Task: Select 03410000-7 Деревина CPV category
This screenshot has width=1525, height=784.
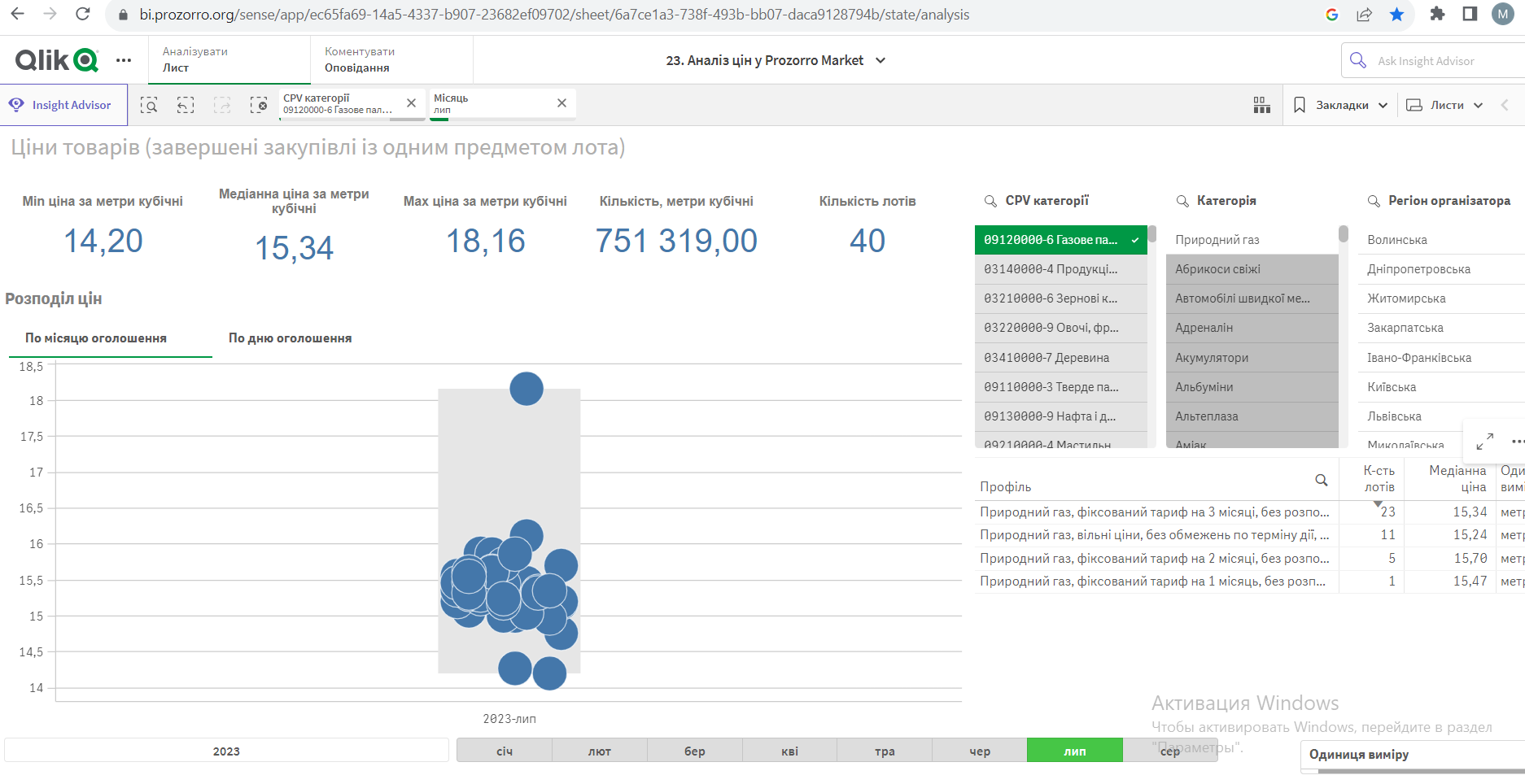Action: [x=1060, y=358]
